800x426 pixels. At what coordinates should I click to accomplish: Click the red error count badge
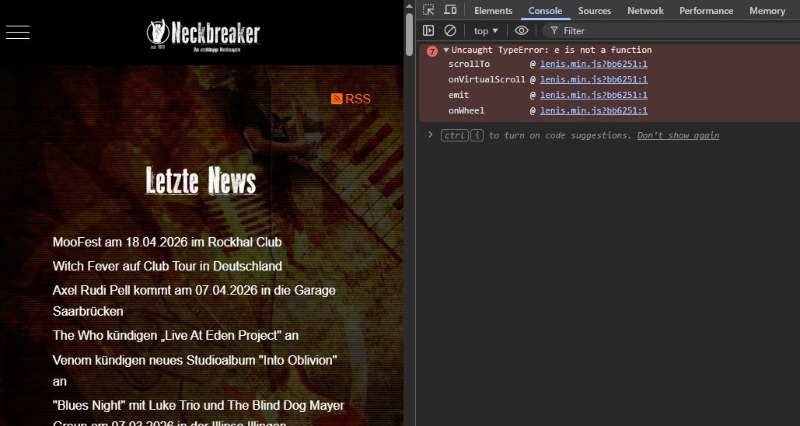coord(432,50)
